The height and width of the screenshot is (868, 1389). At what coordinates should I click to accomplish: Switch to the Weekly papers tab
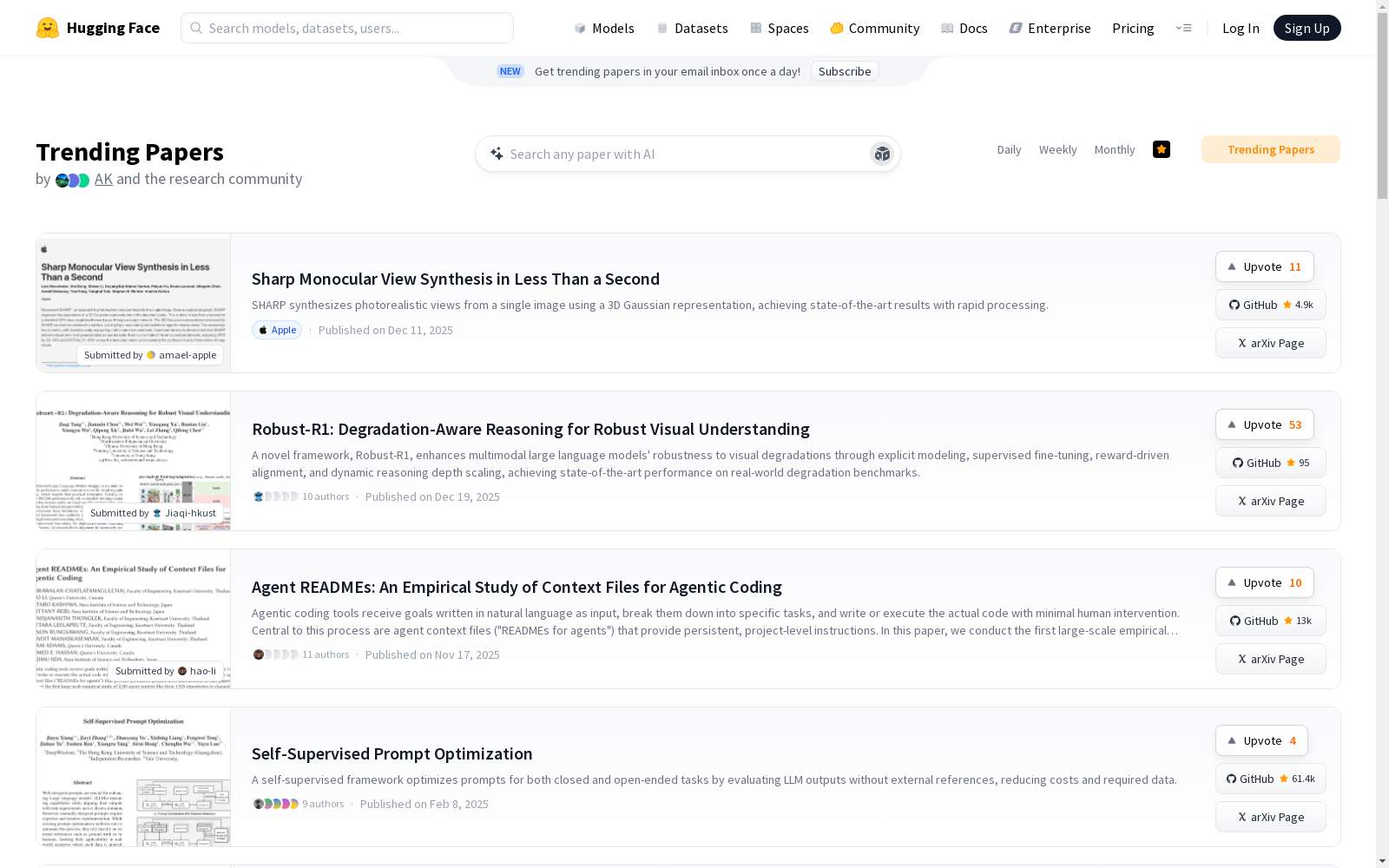coord(1057,149)
